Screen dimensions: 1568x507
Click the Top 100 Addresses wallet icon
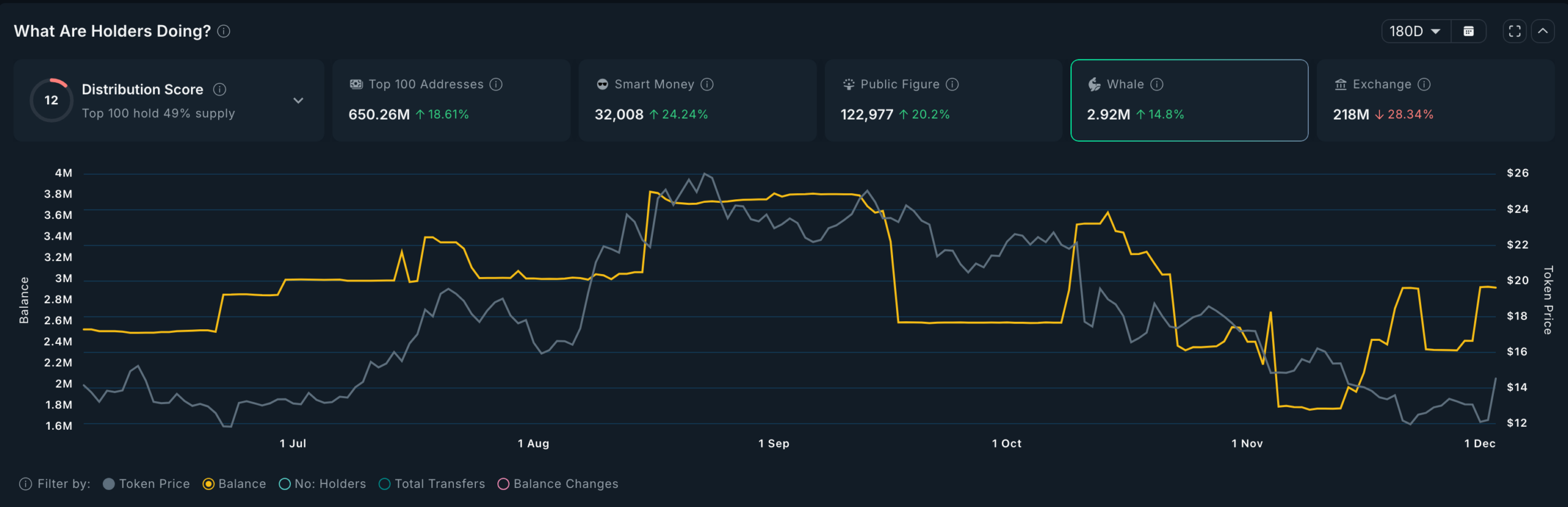point(356,85)
